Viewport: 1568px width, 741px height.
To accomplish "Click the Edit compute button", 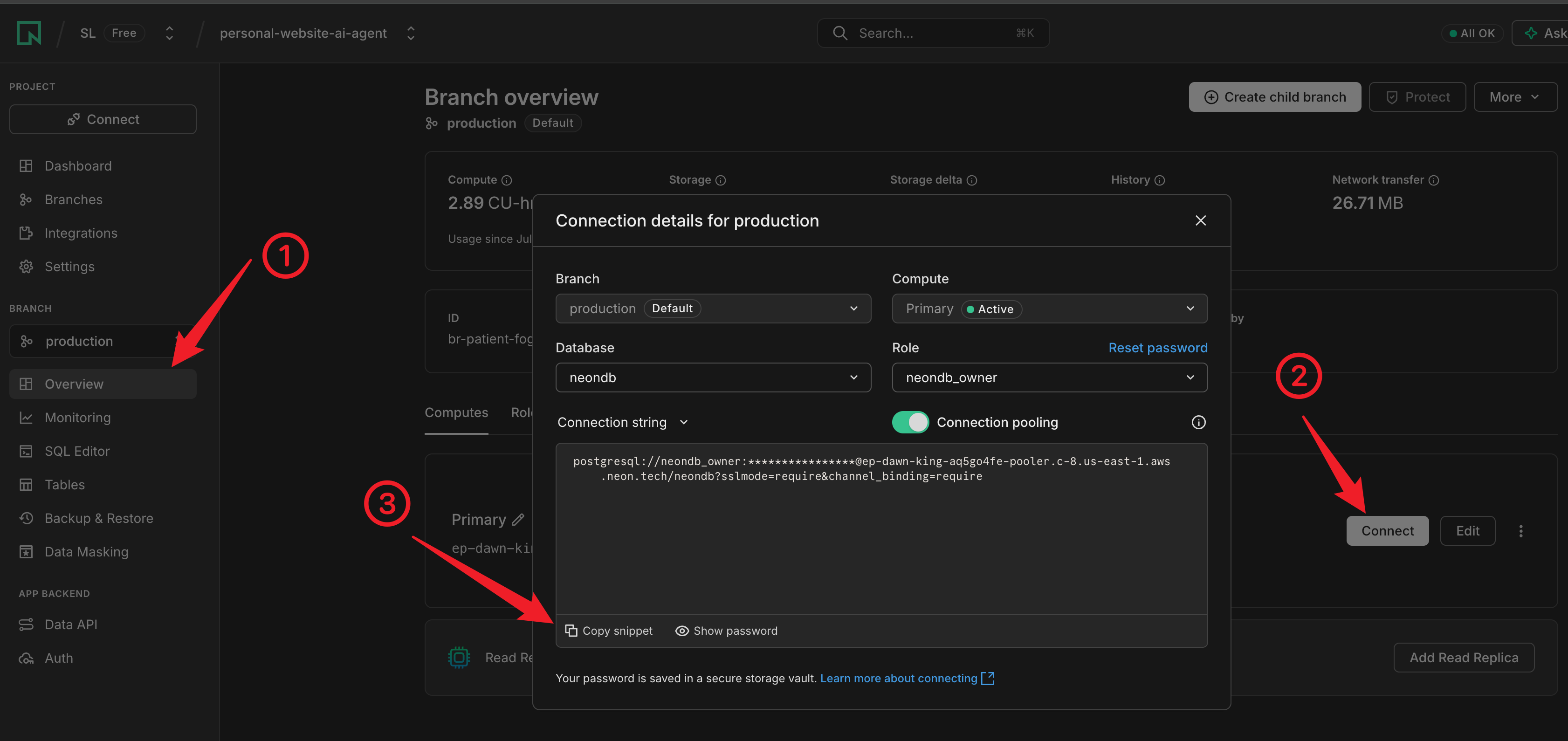I will pyautogui.click(x=1468, y=530).
